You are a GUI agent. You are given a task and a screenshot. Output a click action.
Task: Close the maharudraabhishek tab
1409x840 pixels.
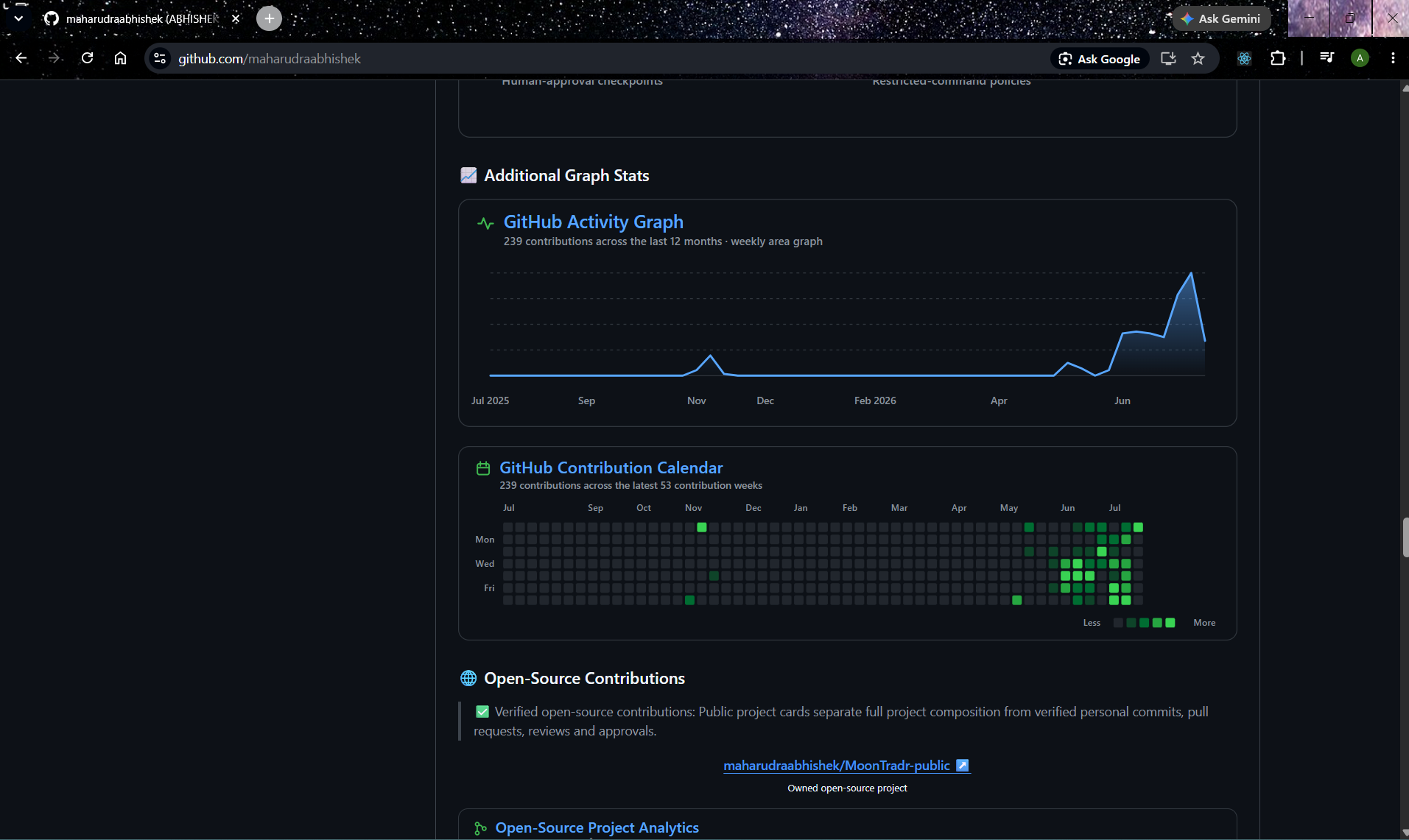pyautogui.click(x=236, y=18)
